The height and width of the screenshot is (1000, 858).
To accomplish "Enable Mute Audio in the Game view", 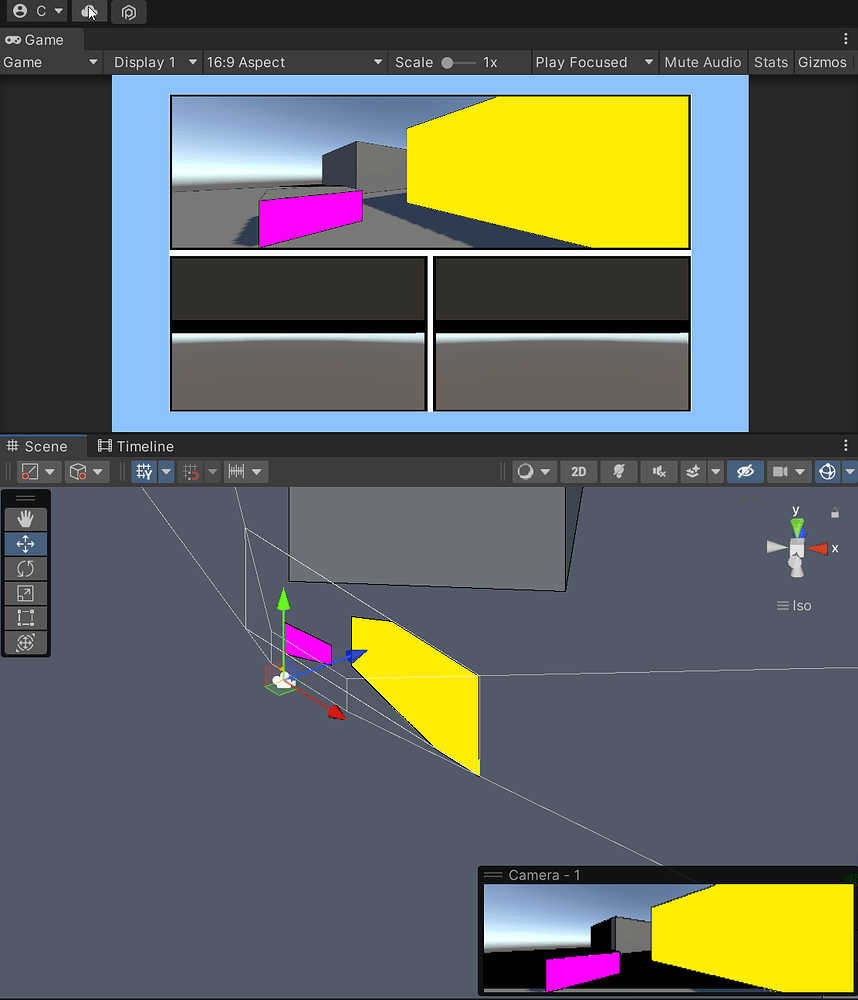I will (x=703, y=62).
